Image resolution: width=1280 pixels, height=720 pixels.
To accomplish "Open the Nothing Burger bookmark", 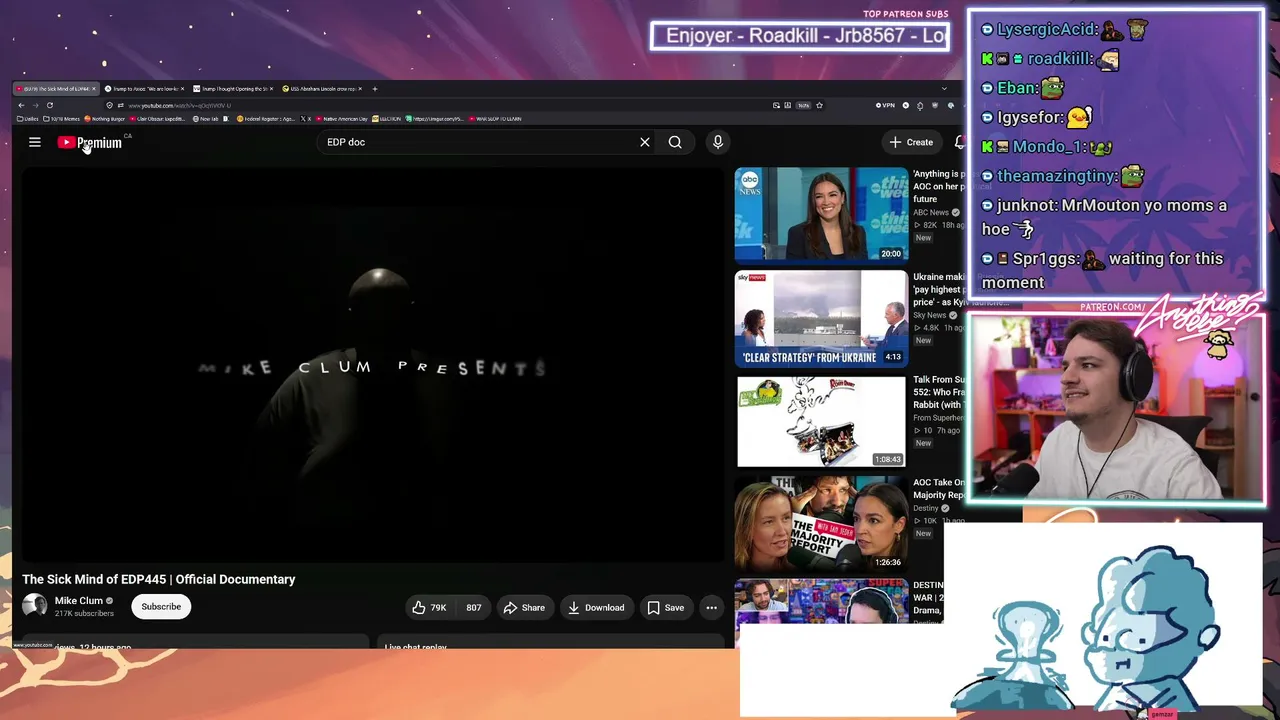I will click(105, 119).
